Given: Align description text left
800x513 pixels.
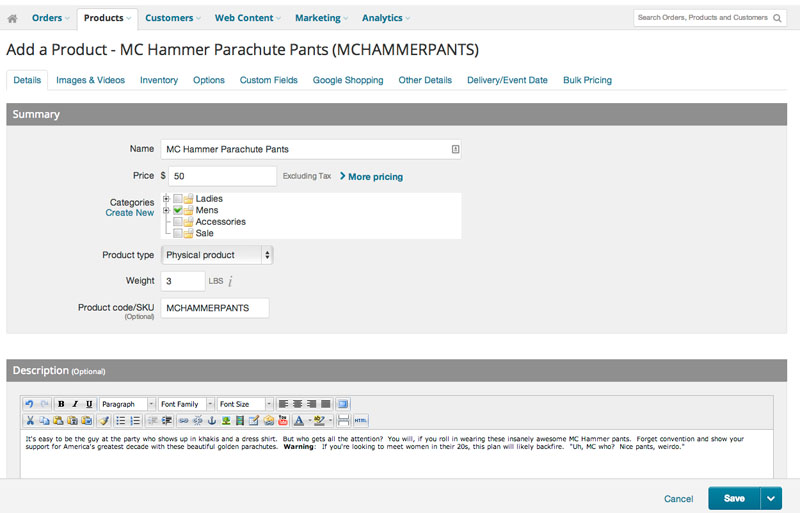Looking at the screenshot, I should [x=283, y=404].
